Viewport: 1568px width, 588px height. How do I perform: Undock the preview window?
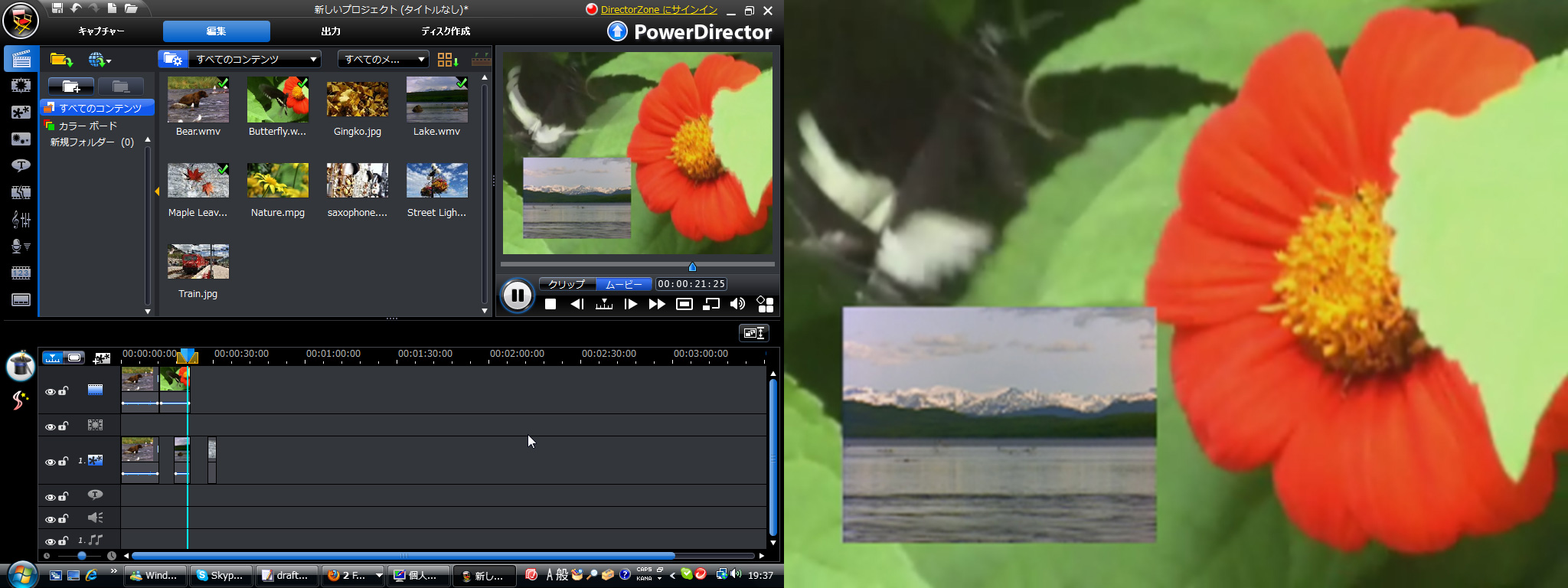point(711,304)
